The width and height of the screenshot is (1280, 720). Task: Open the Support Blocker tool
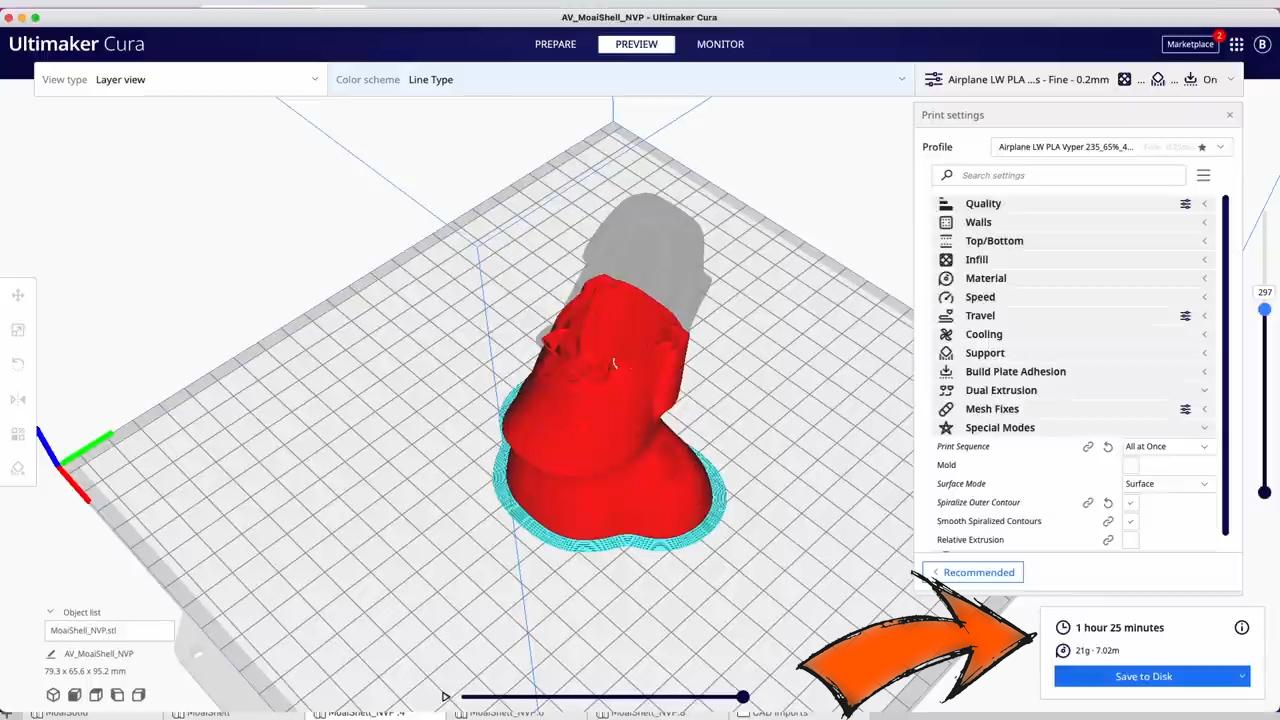(17, 468)
